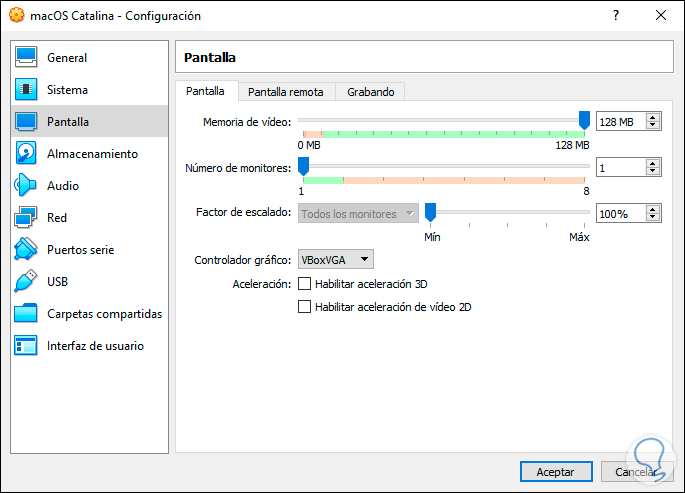Increase monitor count with up spinner arrow
685x493 pixels.
653,164
